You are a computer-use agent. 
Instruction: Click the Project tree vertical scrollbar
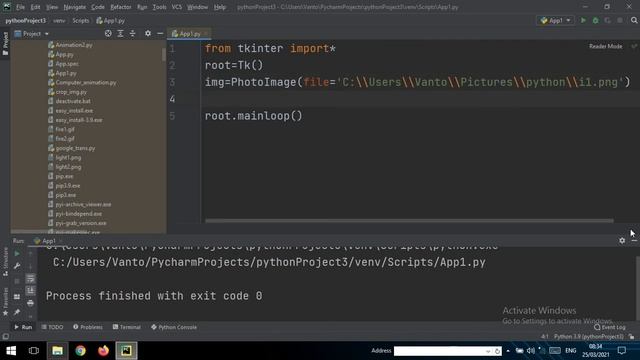pos(164,54)
